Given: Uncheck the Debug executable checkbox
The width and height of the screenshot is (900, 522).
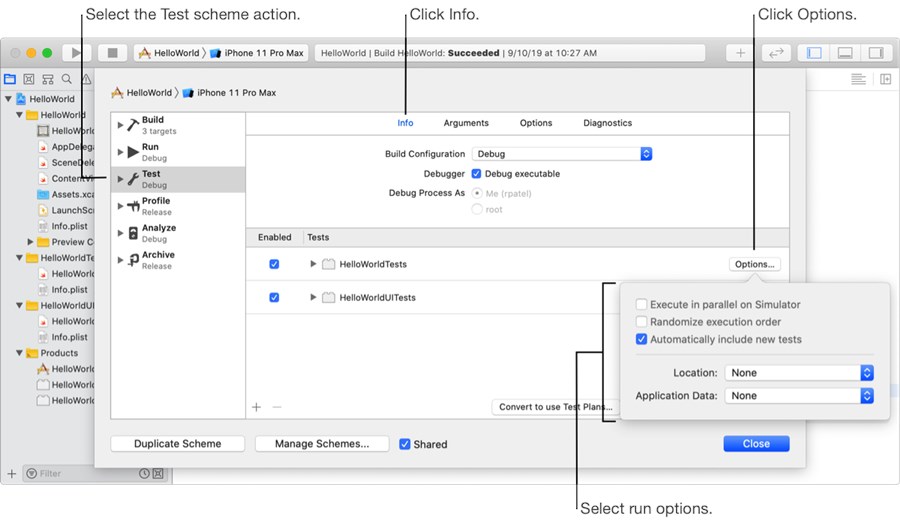Looking at the screenshot, I should (477, 174).
